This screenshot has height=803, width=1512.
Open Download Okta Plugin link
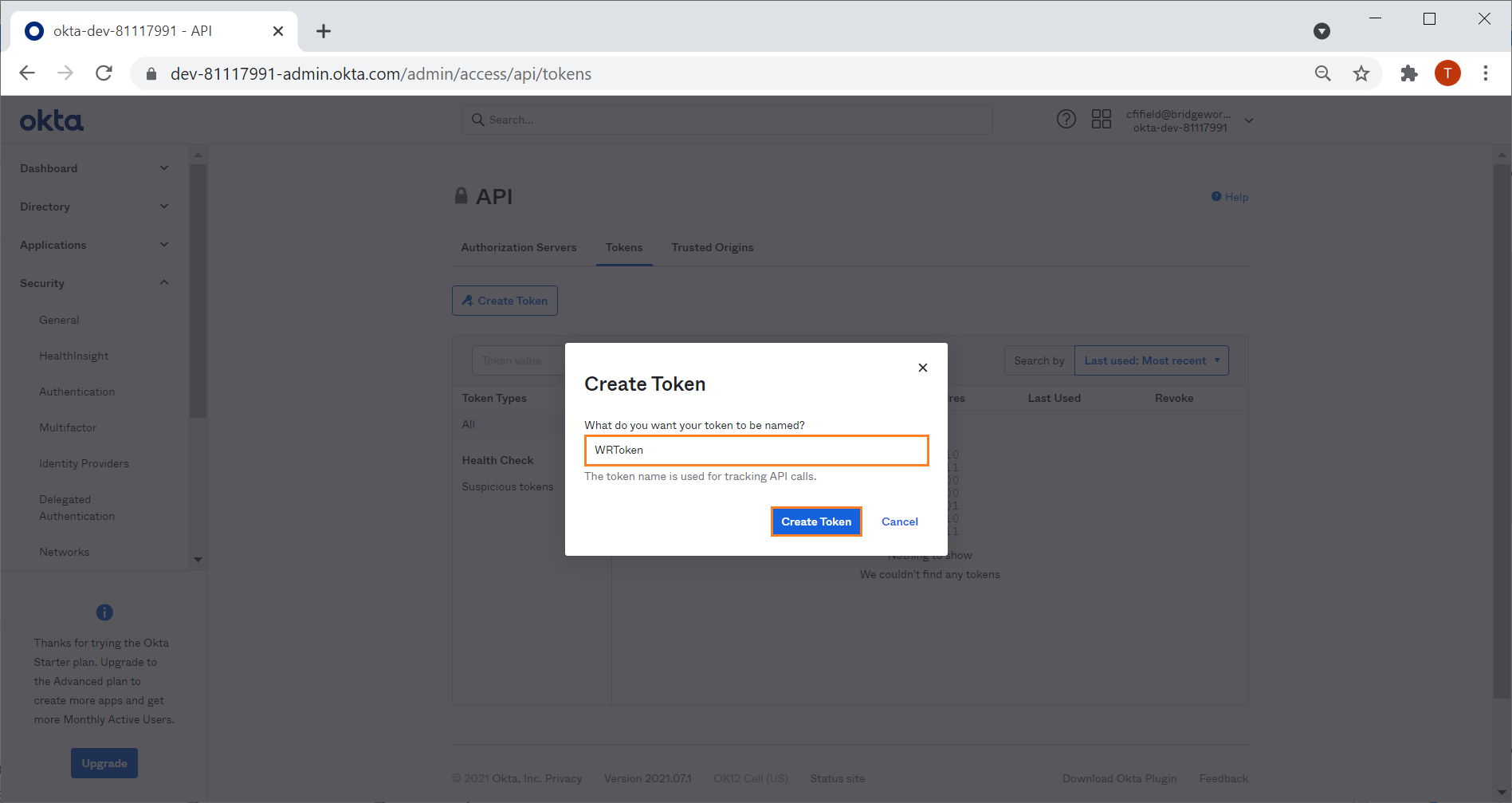[1120, 778]
